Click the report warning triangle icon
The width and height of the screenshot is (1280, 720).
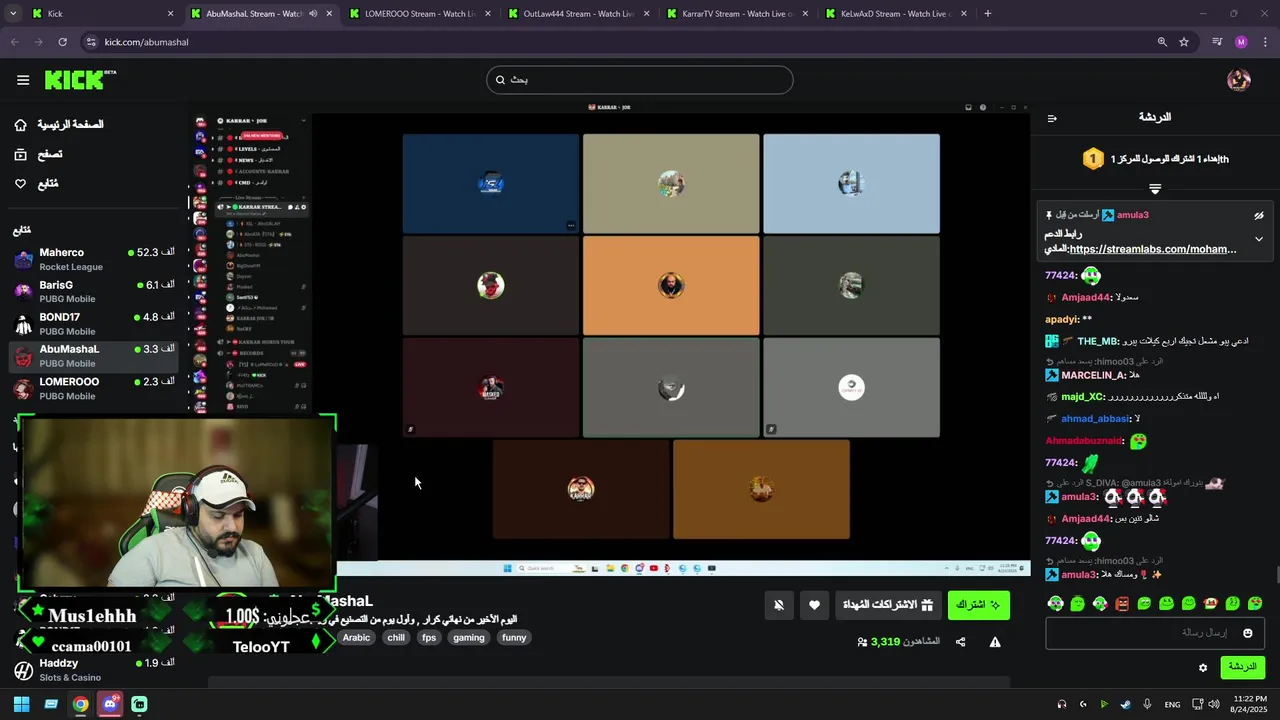pos(995,642)
